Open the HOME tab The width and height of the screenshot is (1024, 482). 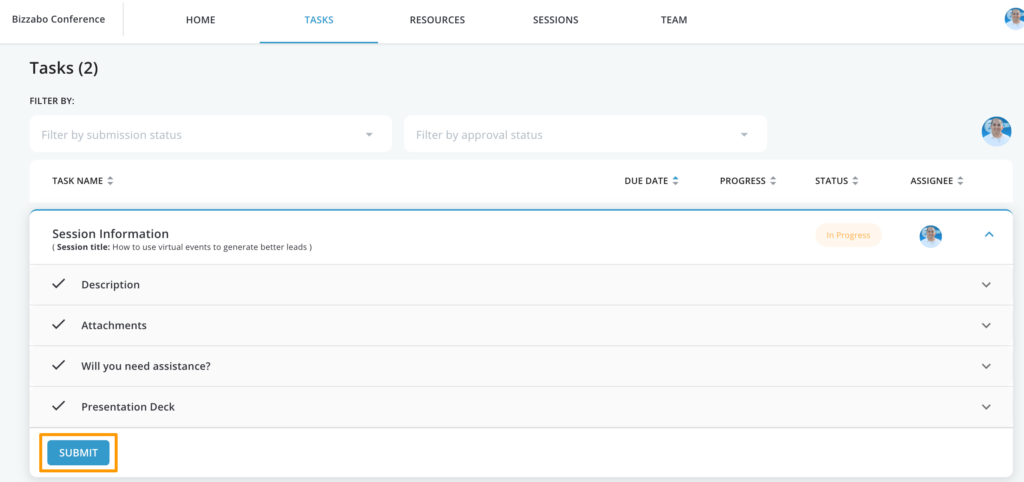[x=200, y=20]
